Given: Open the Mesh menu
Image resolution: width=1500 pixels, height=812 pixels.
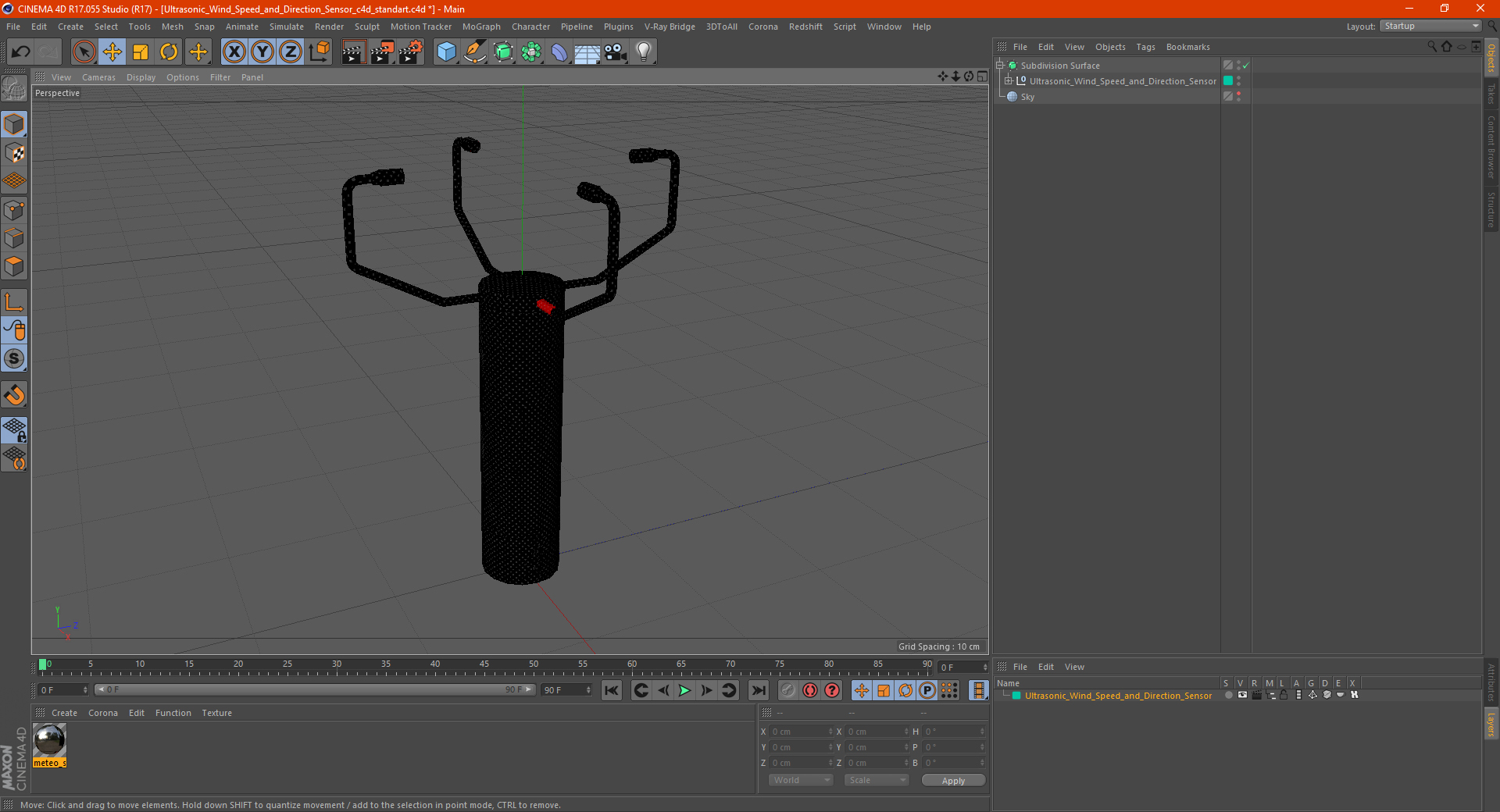Looking at the screenshot, I should [x=172, y=27].
